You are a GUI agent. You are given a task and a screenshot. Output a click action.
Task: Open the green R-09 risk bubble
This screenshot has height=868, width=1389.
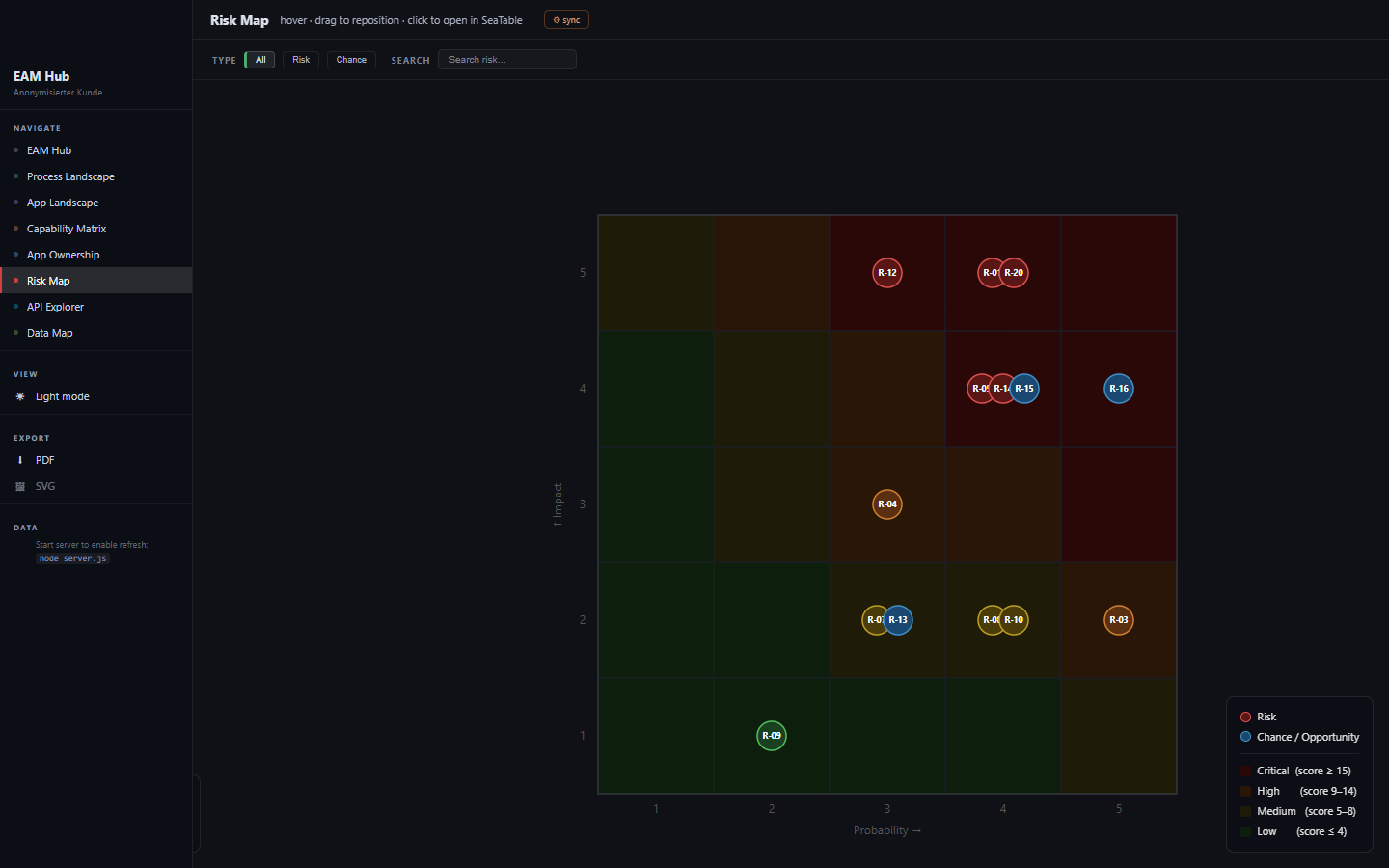tap(772, 736)
